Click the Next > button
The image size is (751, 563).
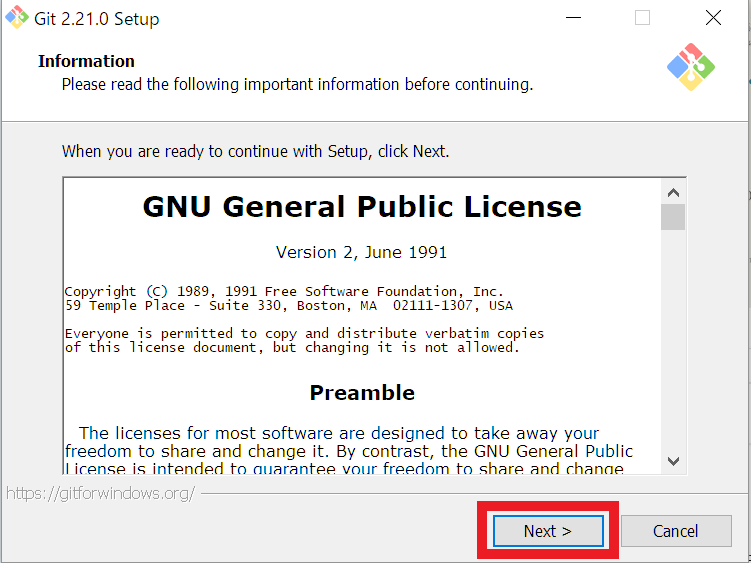pos(548,531)
